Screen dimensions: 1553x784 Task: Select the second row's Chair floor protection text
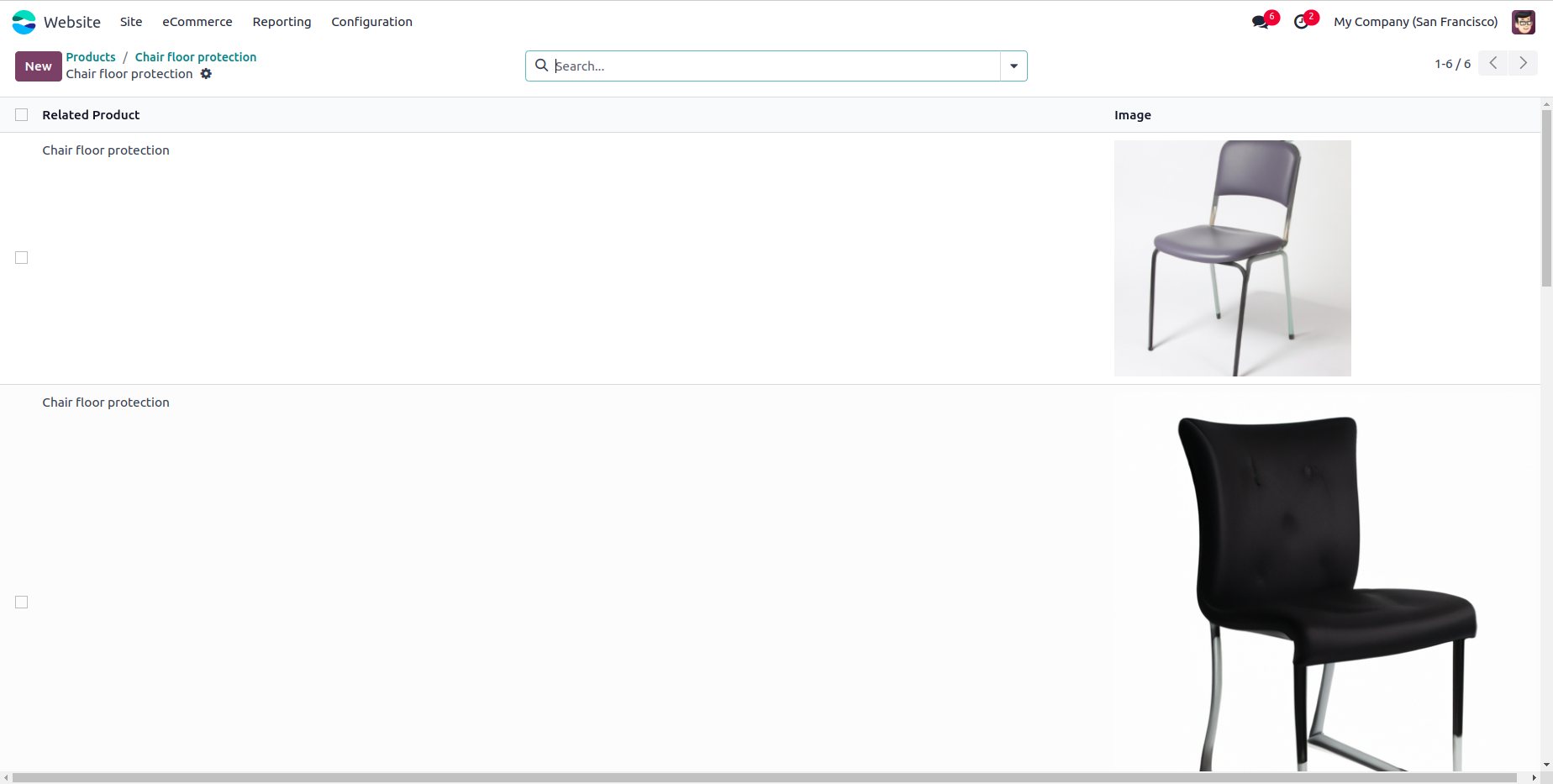pos(106,403)
